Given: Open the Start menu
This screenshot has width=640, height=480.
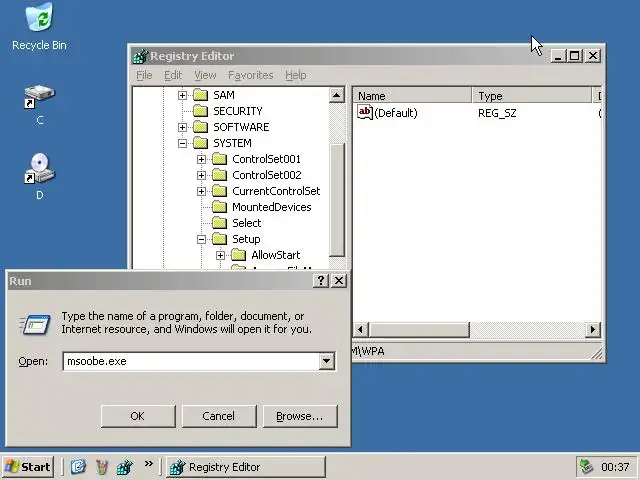Looking at the screenshot, I should click(27, 467).
